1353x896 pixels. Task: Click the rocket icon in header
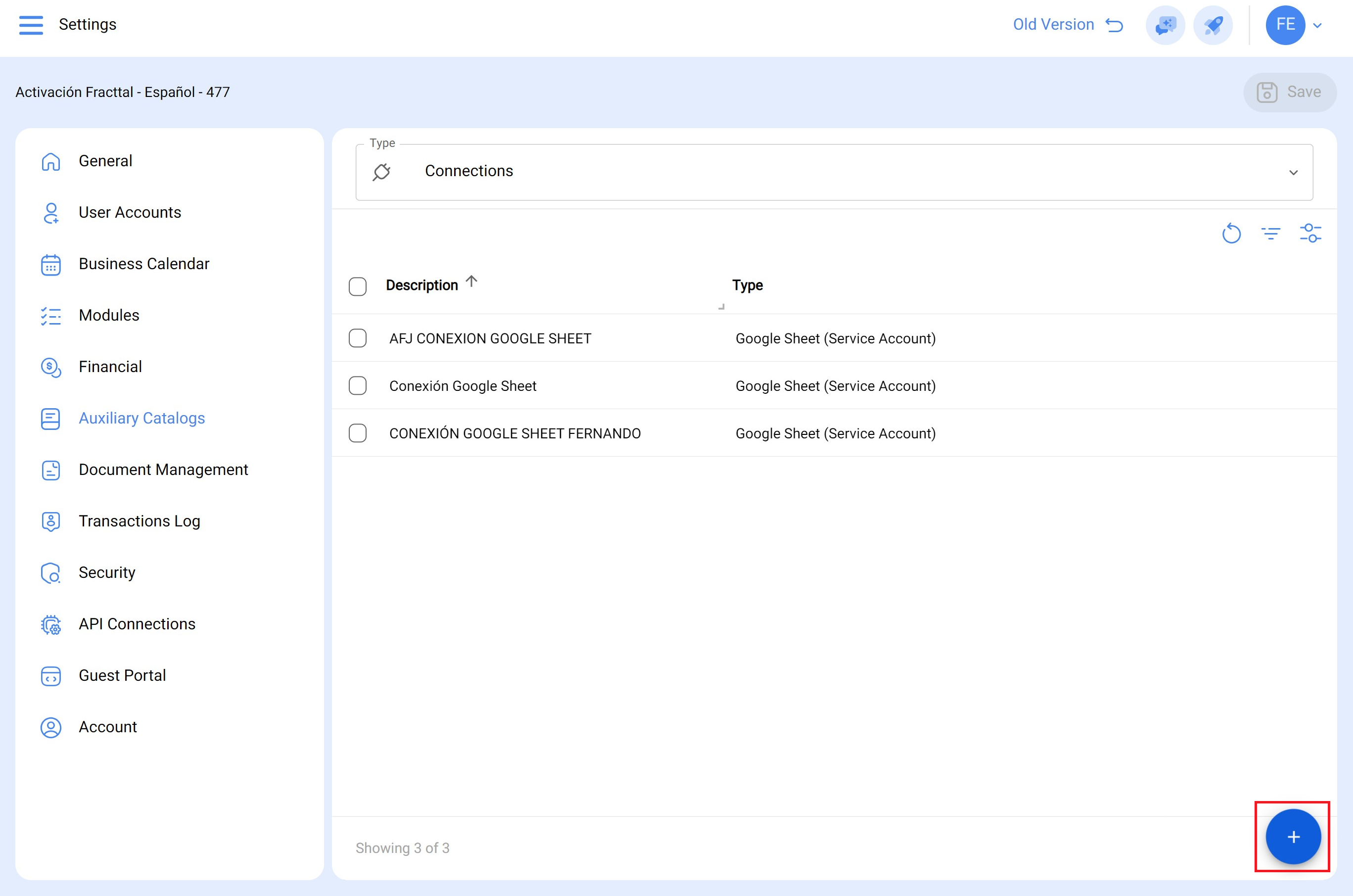point(1213,25)
